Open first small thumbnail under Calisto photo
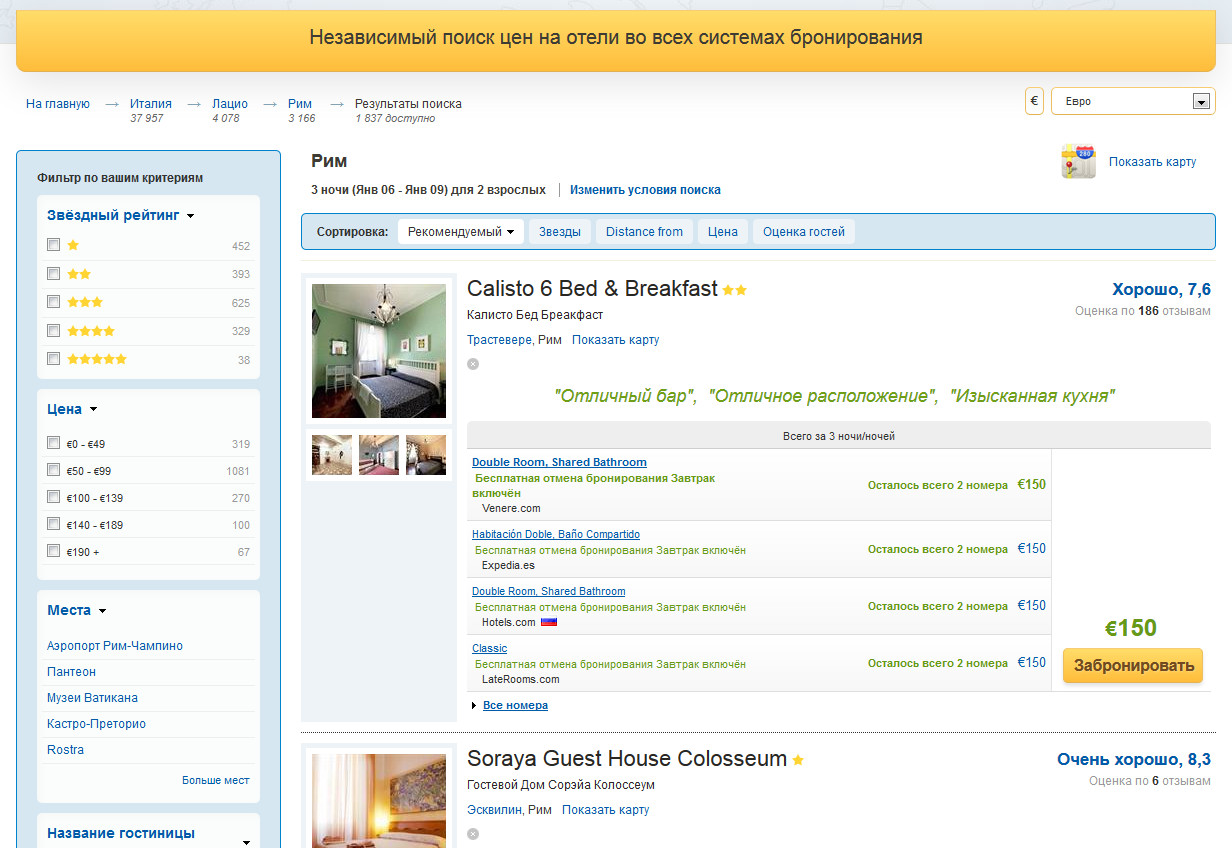Screen dimensions: 1232x848 [332, 454]
